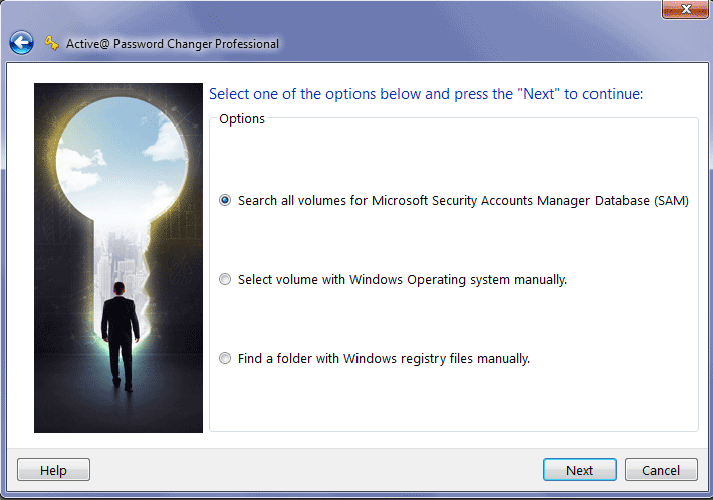Click the blue instruction heading text
The height and width of the screenshot is (500, 713).
(x=425, y=94)
